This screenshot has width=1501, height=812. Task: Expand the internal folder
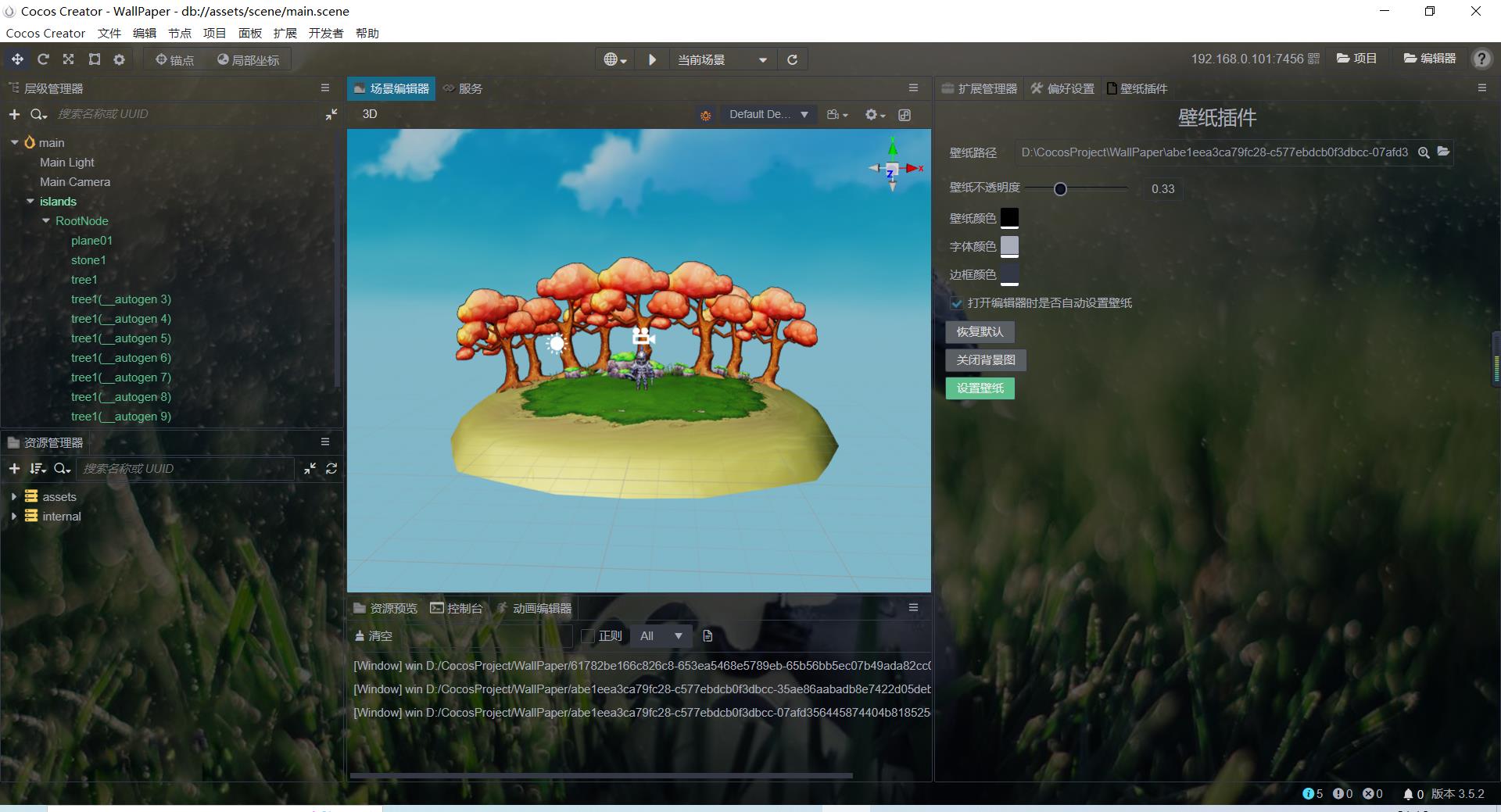14,516
